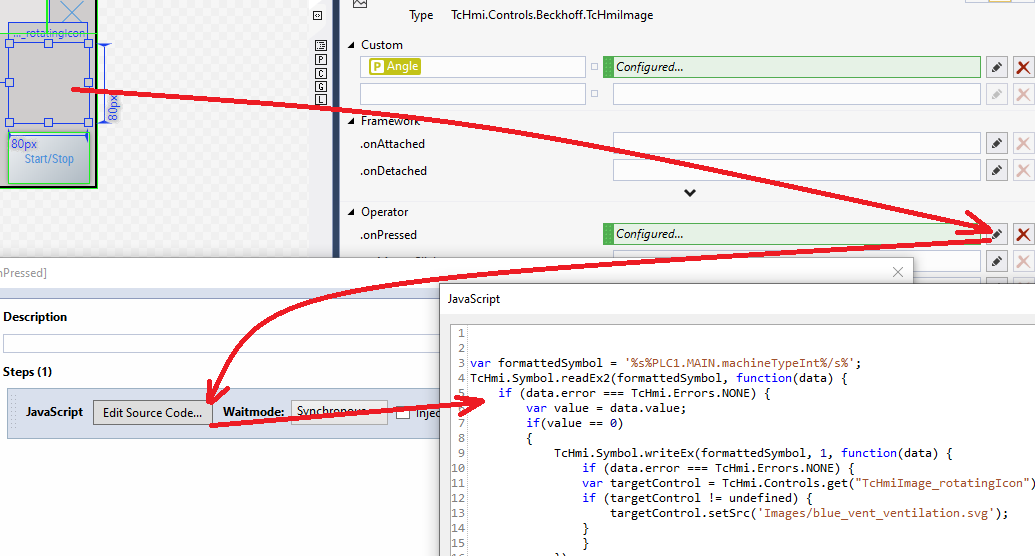Screen dimensions: 1035x556
Task: Open editor for .onDetached event
Action: click(996, 171)
